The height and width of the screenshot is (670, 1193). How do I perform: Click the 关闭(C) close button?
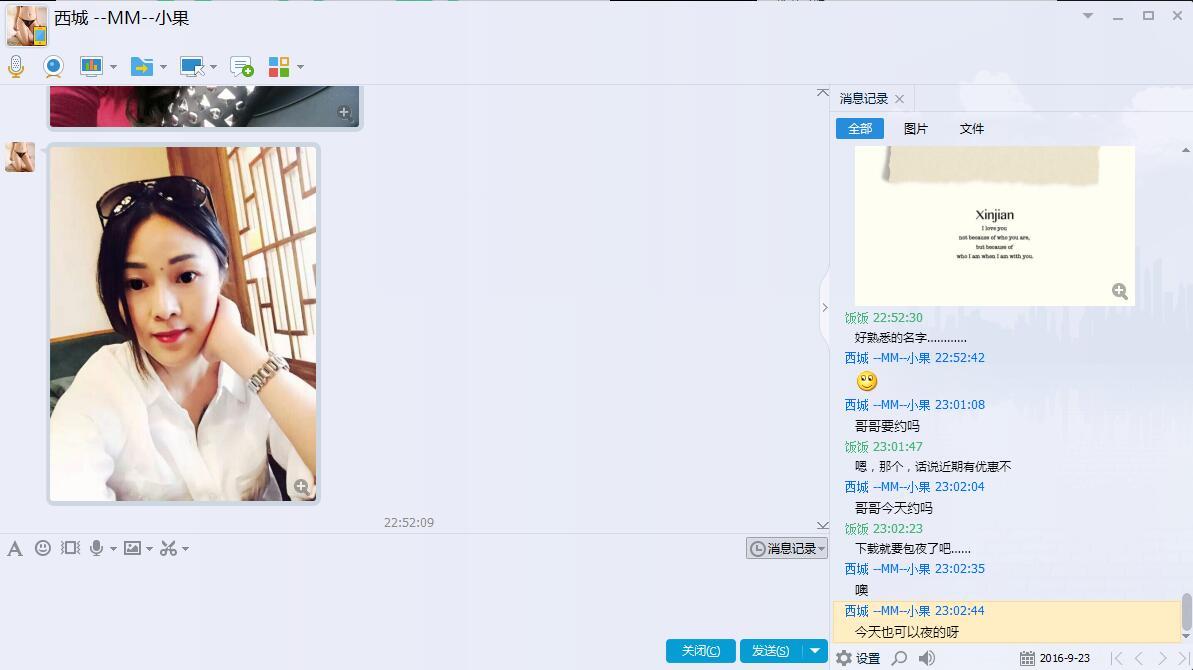701,650
